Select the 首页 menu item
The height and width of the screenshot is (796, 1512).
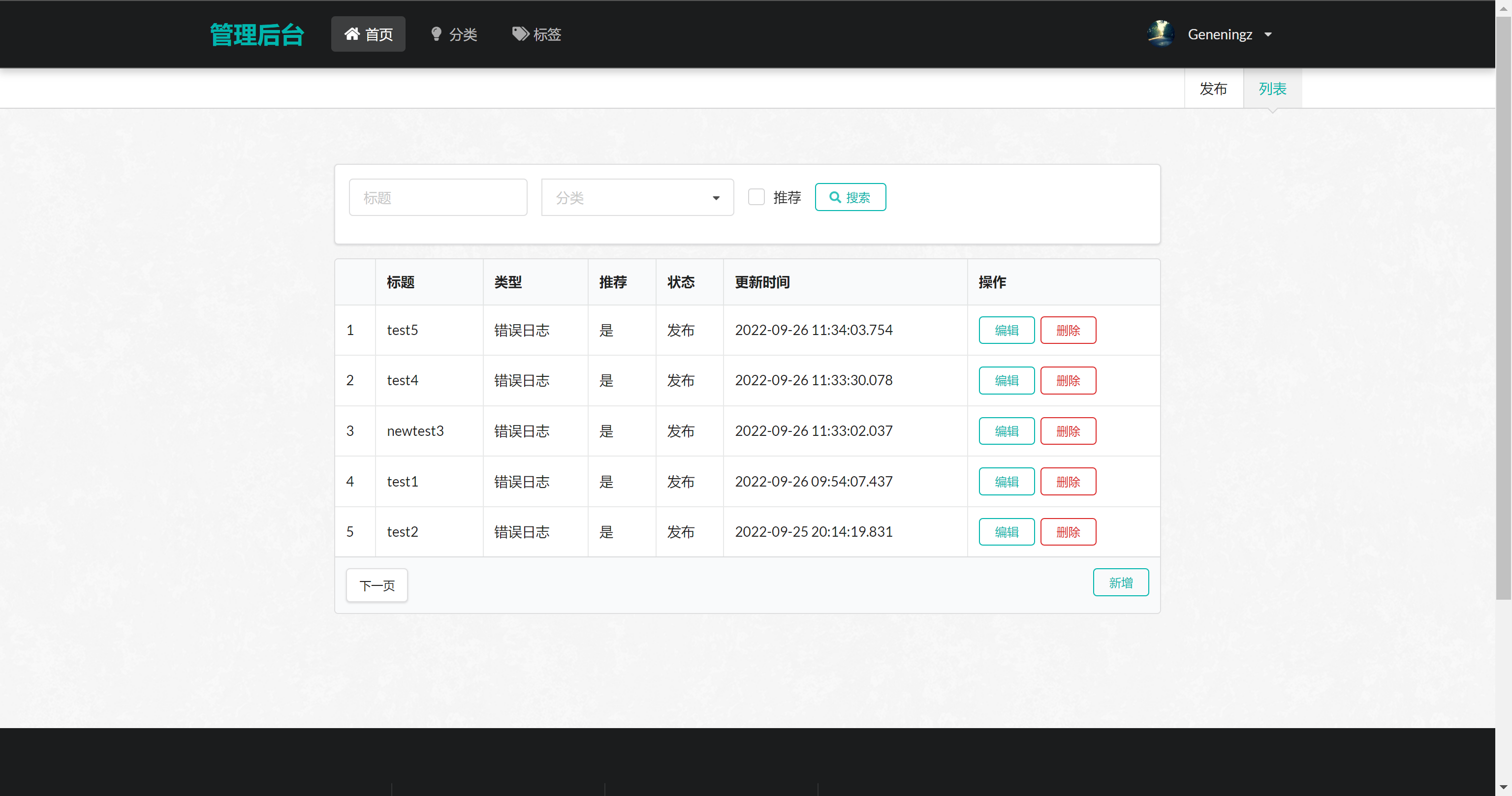pos(368,33)
